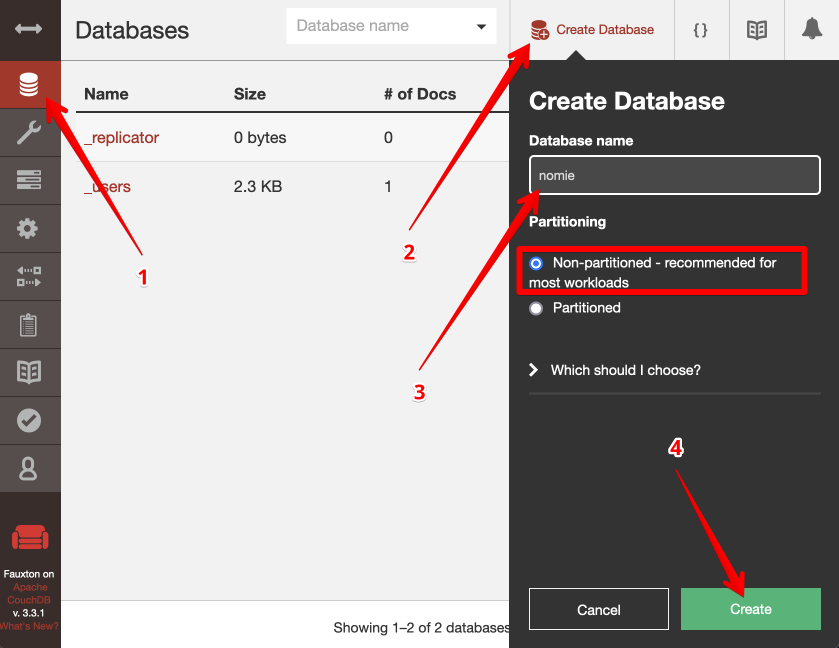The height and width of the screenshot is (648, 839).
Task: View Active Tasks via the clipboard icon
Action: click(x=30, y=324)
